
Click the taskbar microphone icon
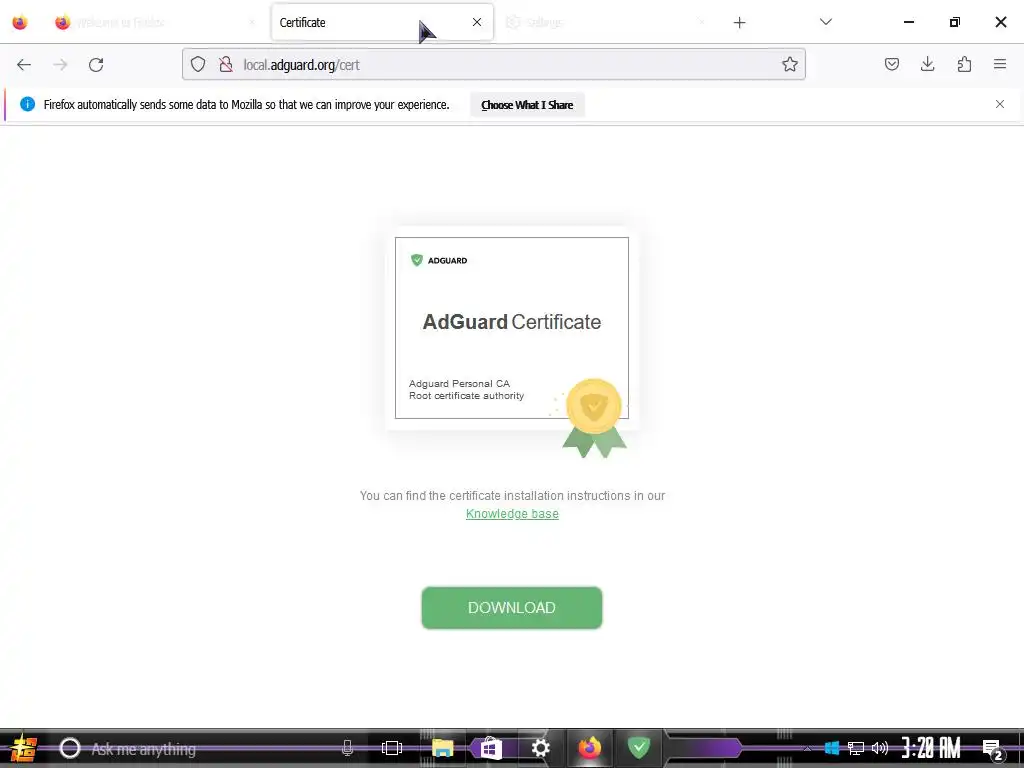point(347,748)
